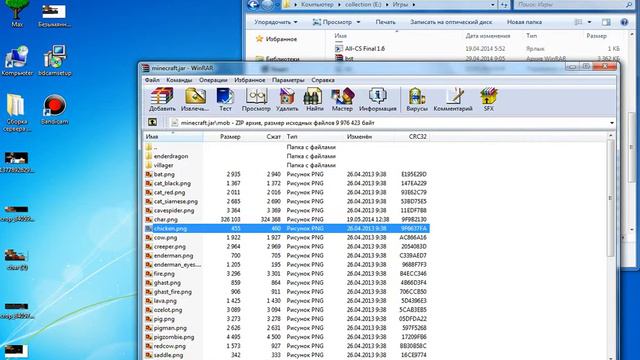Click the enderdragon folder icon
The image size is (640, 360).
click(x=149, y=156)
